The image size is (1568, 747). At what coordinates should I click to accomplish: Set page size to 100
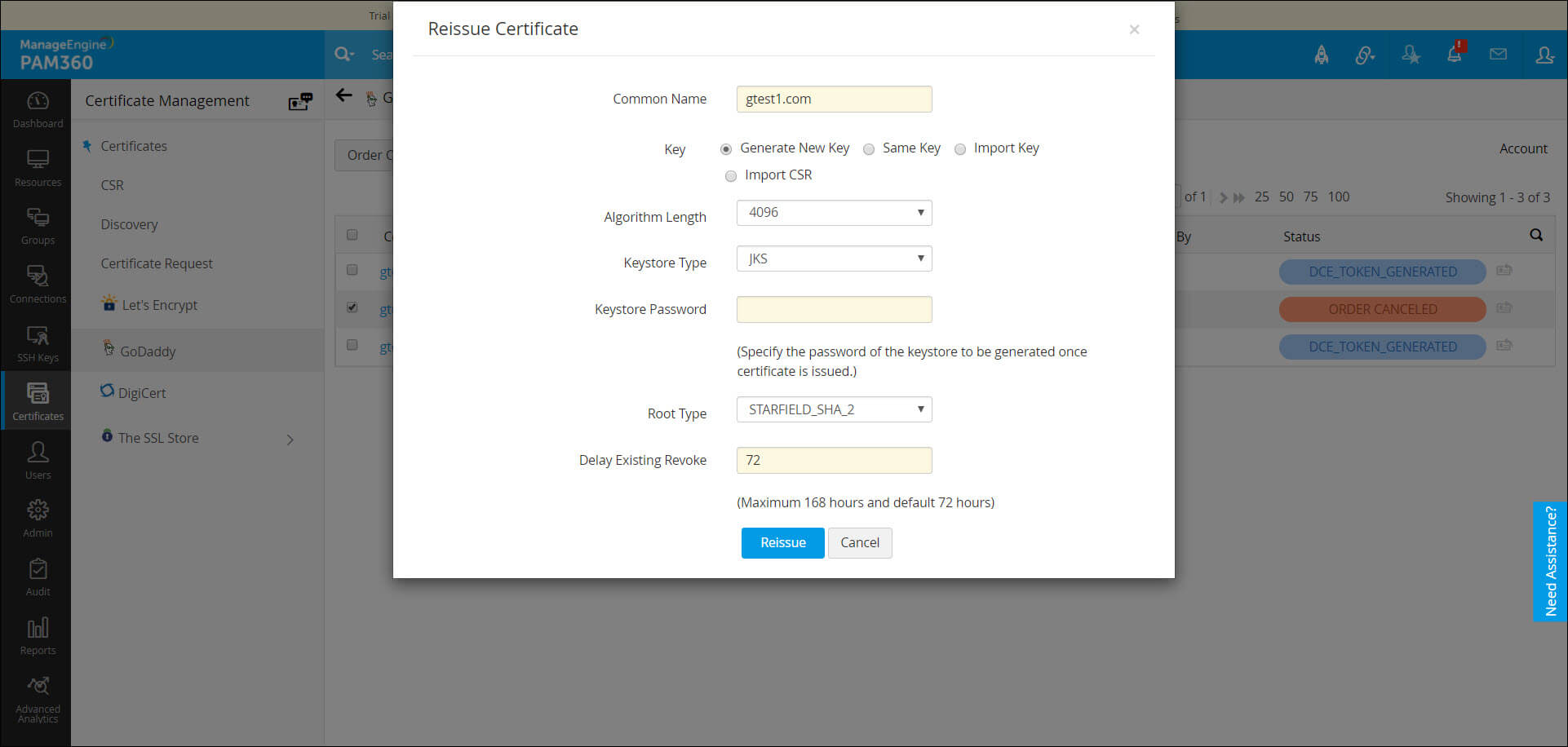pos(1339,197)
